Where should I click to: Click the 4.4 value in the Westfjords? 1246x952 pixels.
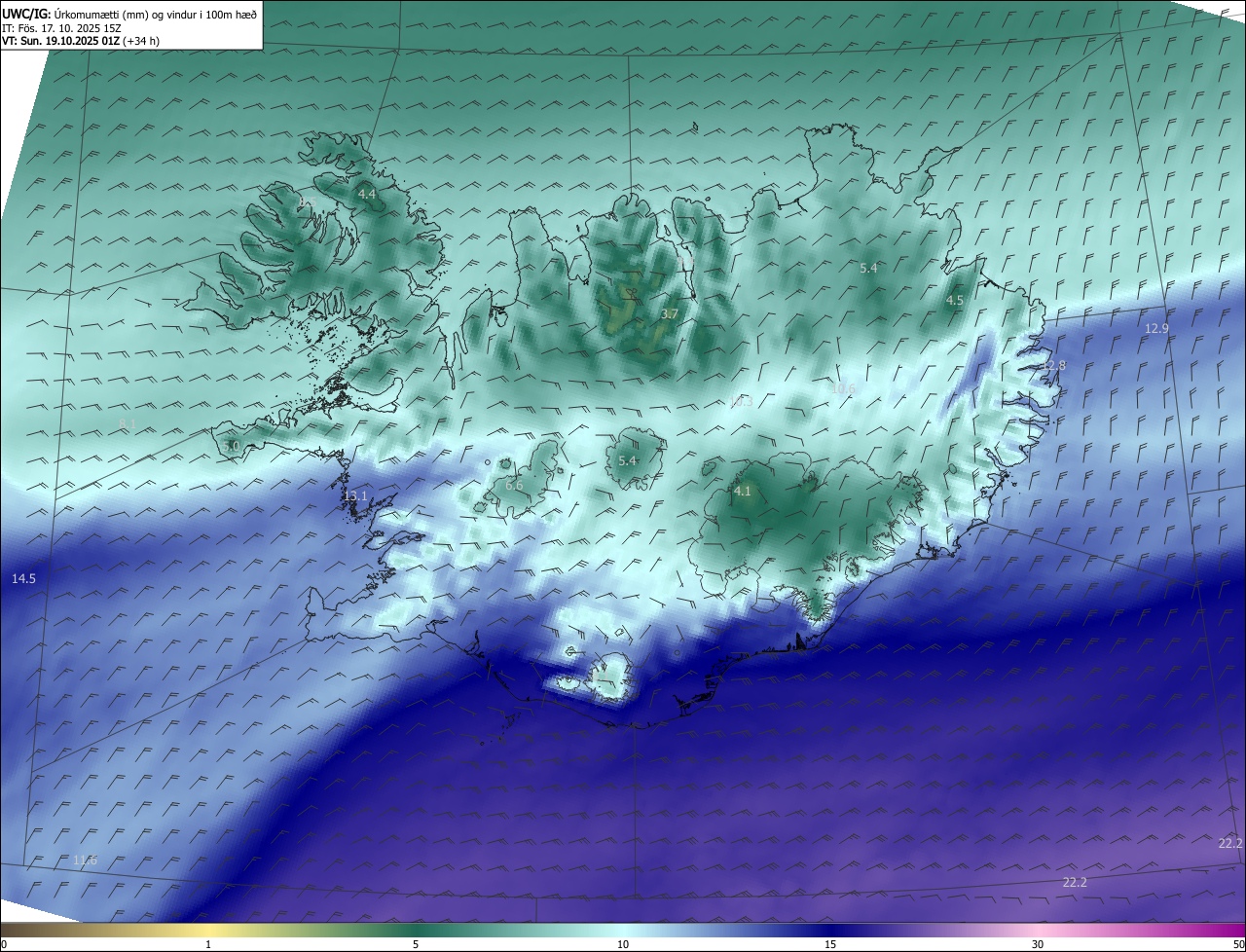point(367,195)
